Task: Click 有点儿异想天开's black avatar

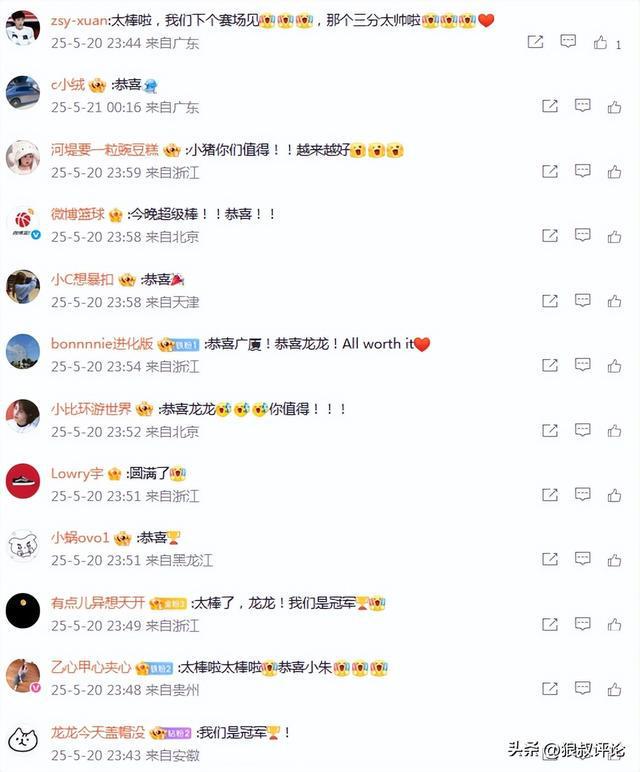Action: [x=23, y=610]
